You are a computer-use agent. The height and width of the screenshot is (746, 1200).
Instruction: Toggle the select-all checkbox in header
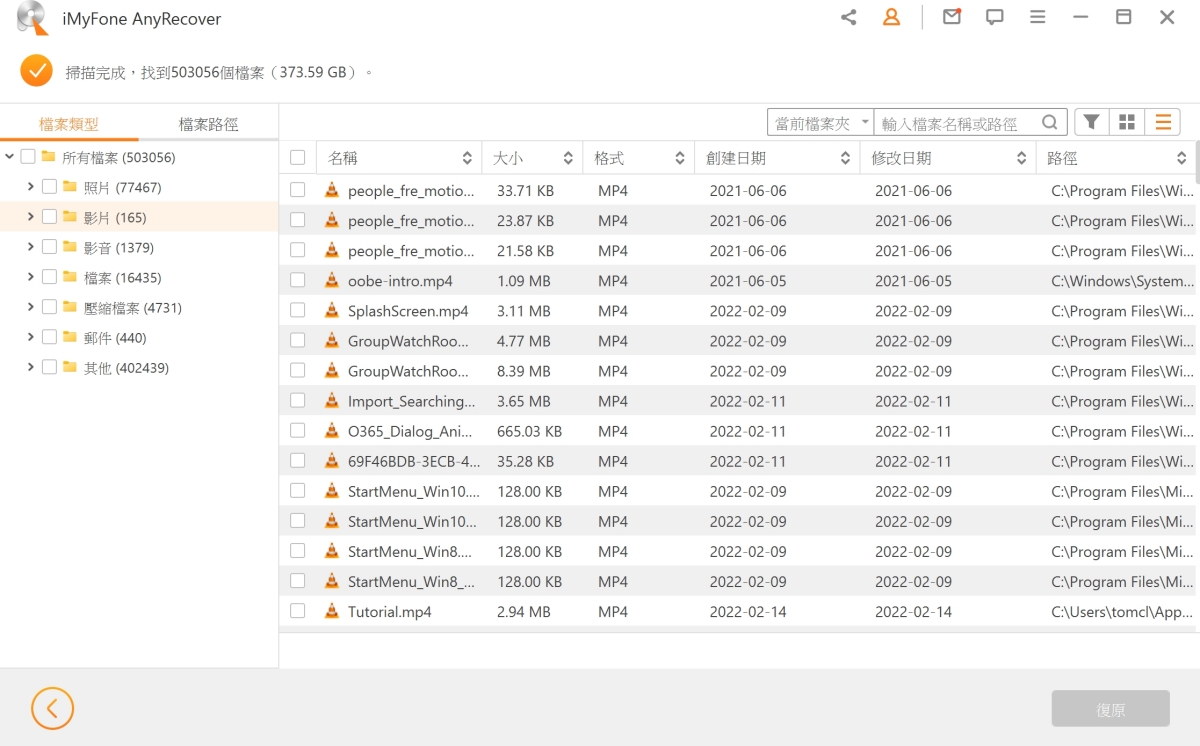298,158
